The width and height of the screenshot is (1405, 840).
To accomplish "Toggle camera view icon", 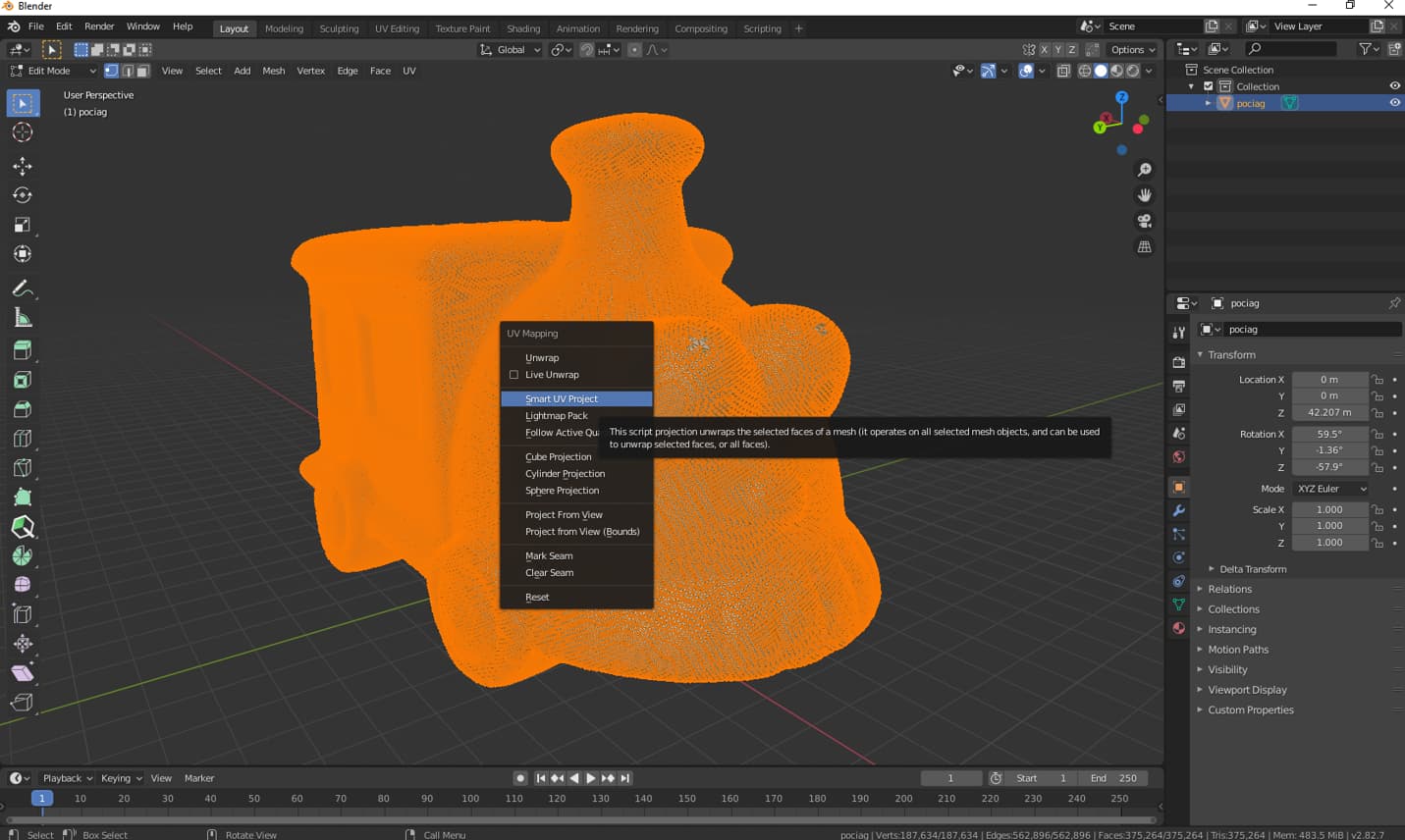I will click(1145, 222).
